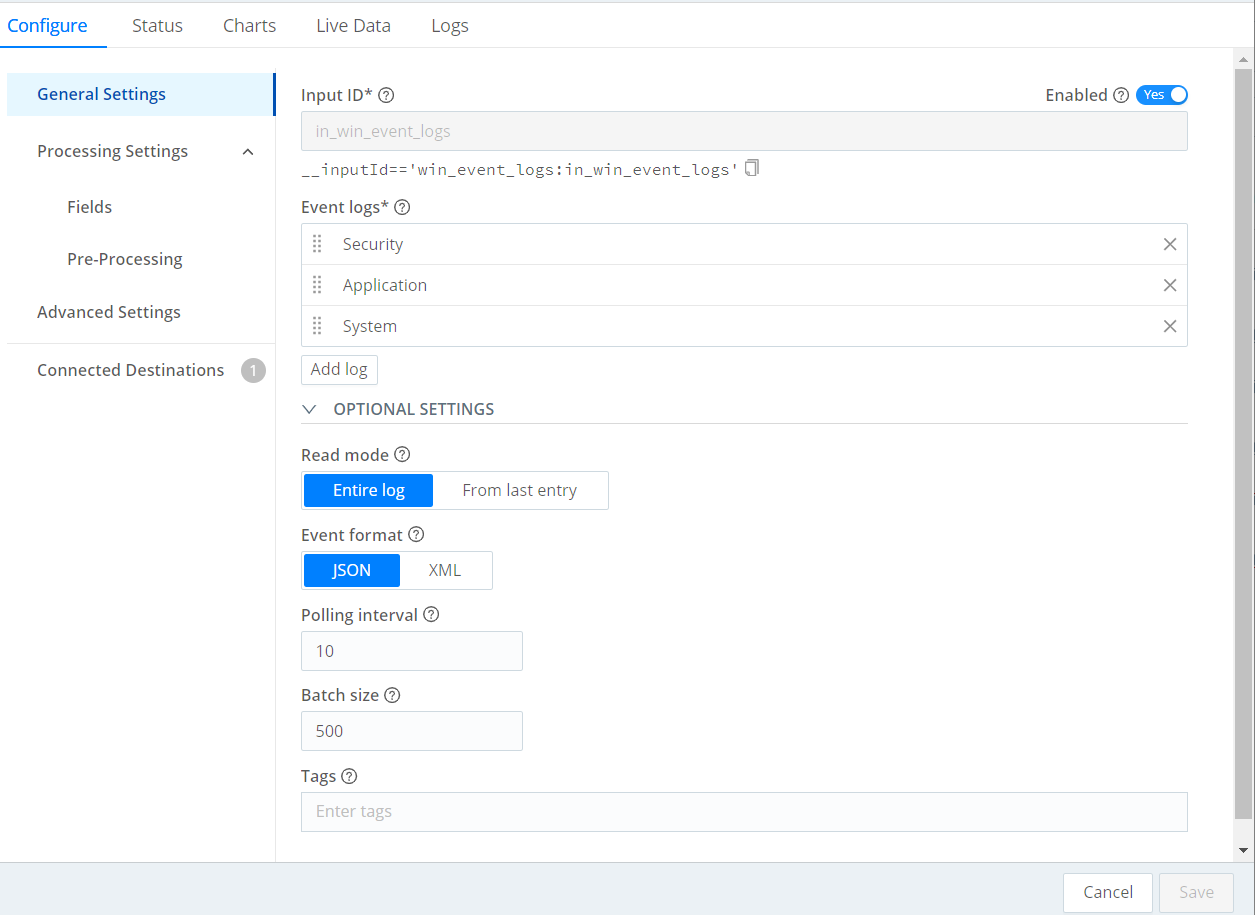This screenshot has height=915, width=1255.
Task: Switch to the Live Data tab
Action: [x=353, y=26]
